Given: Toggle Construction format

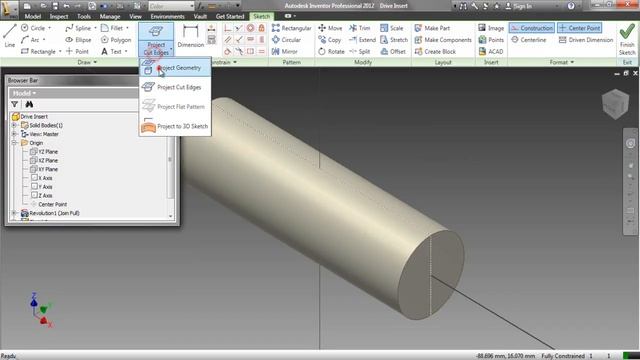Looking at the screenshot, I should pos(532,28).
